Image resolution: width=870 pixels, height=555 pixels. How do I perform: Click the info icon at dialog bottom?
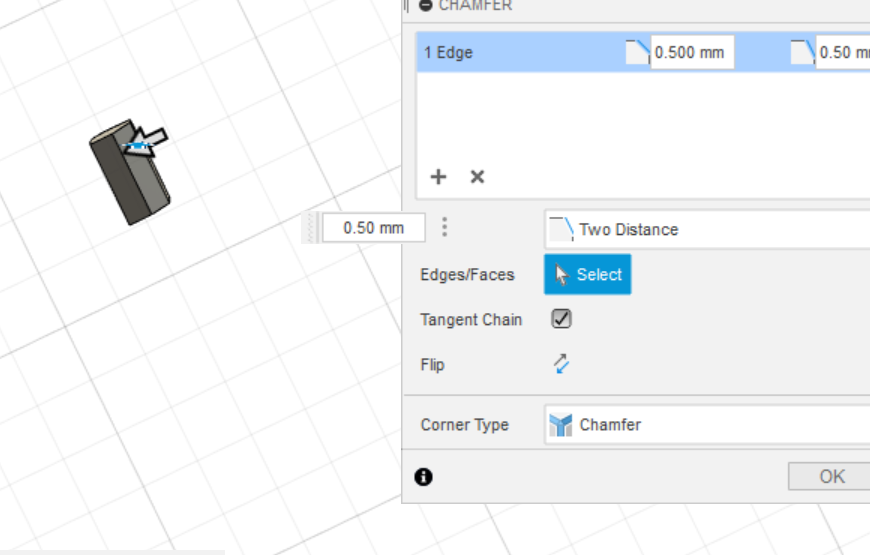(424, 477)
